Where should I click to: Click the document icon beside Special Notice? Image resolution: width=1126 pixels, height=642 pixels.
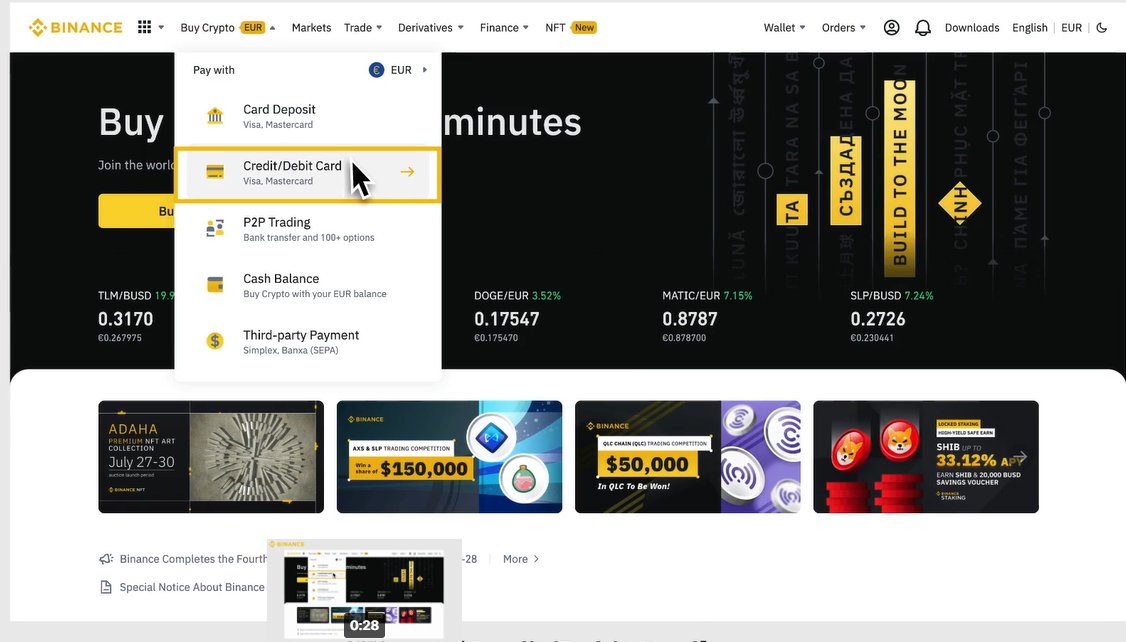pyautogui.click(x=106, y=587)
